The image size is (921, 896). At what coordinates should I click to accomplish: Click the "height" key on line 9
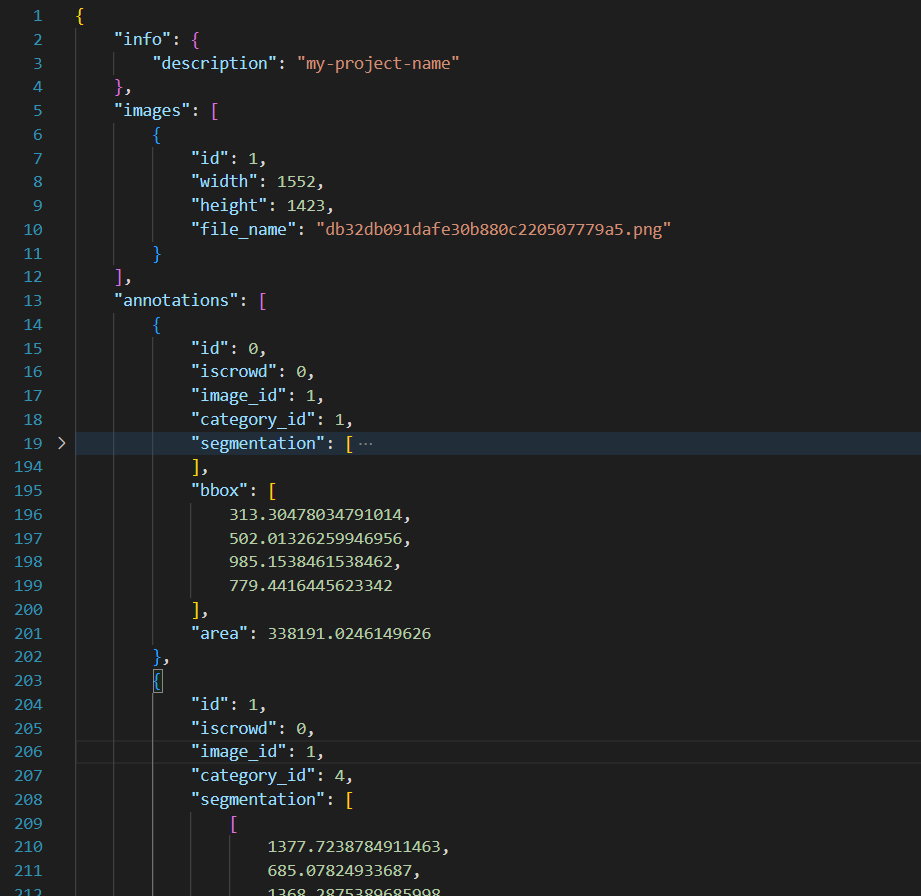[x=229, y=206]
